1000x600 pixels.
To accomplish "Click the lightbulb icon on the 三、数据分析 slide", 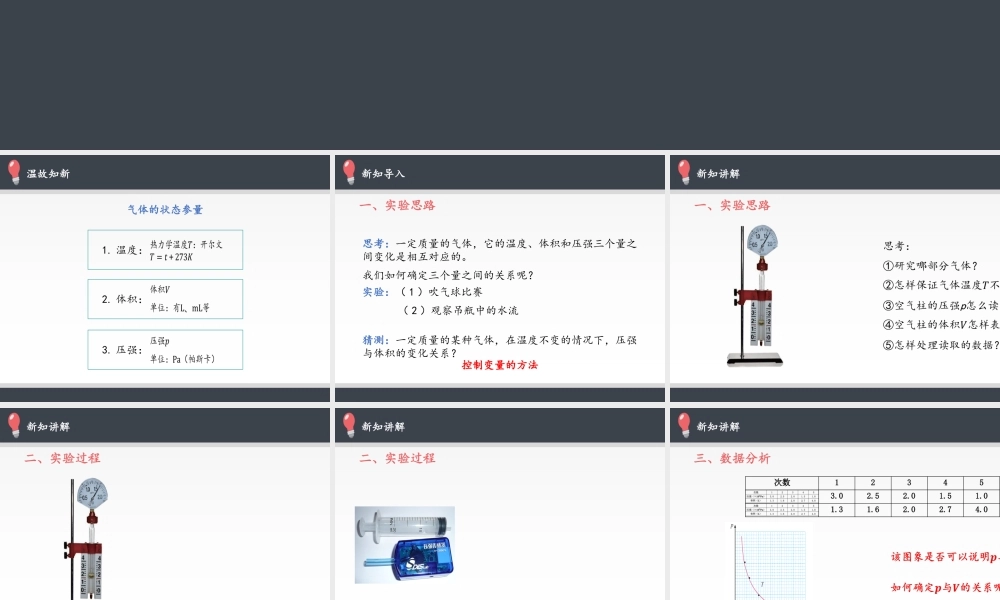I will tap(682, 424).
